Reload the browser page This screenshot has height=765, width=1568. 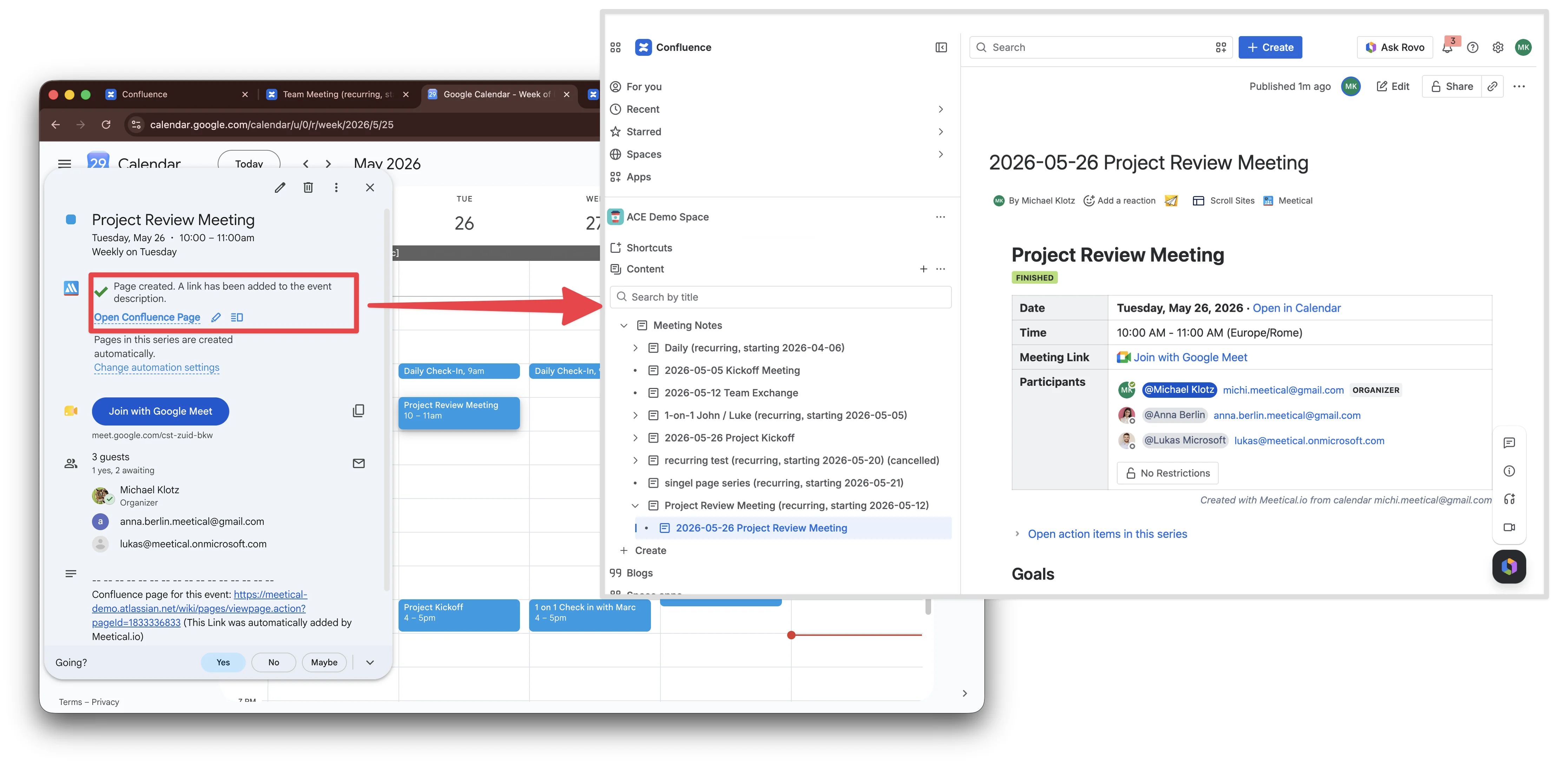pos(106,124)
